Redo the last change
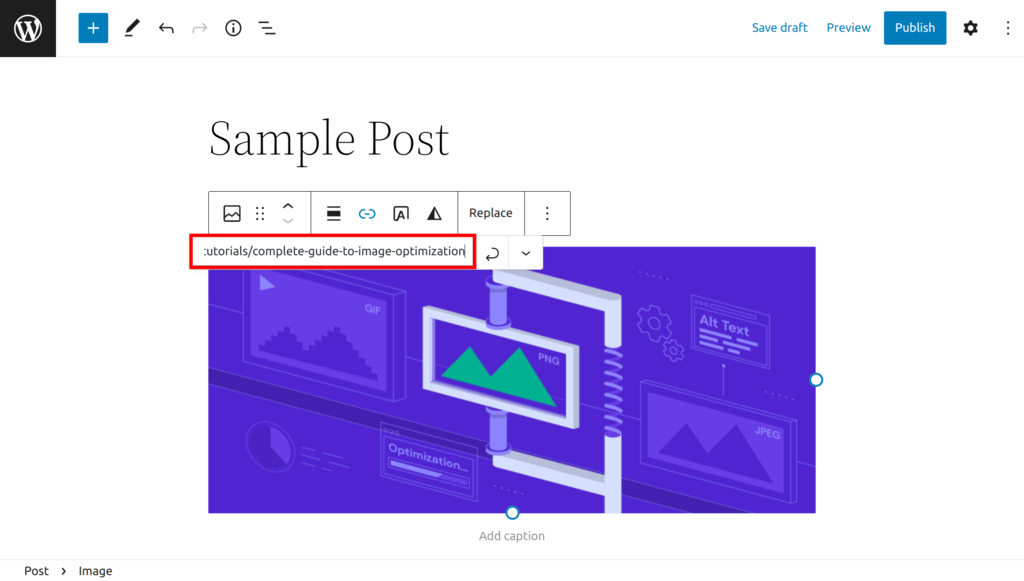 pyautogui.click(x=199, y=27)
